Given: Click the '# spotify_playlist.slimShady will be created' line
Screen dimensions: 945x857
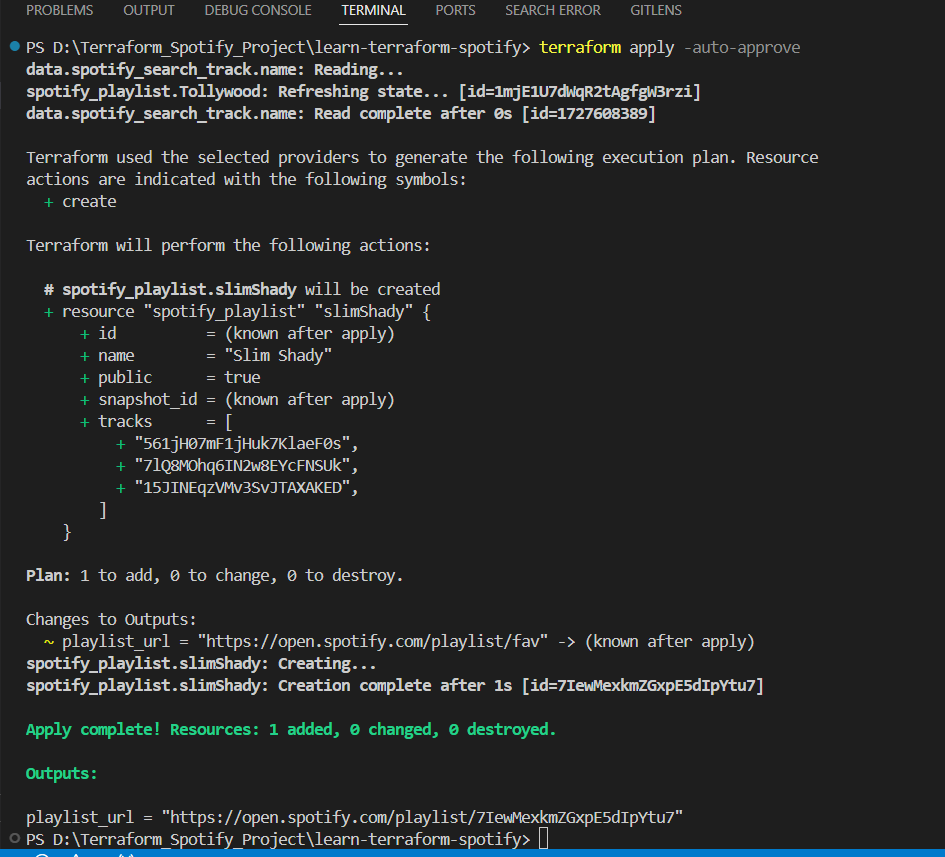Looking at the screenshot, I should click(x=242, y=289).
